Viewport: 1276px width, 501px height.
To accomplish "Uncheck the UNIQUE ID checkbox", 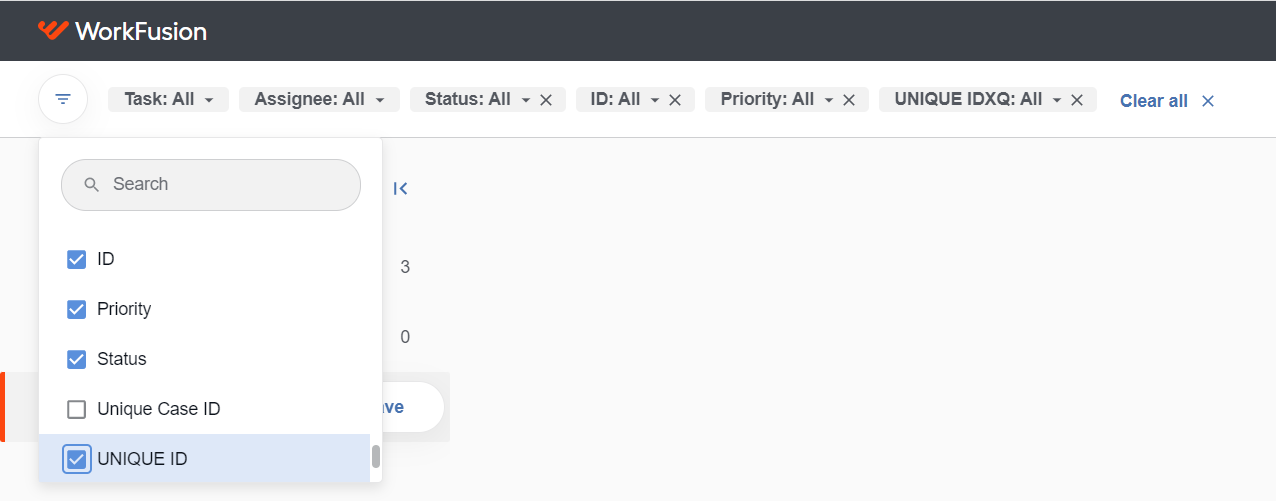I will point(76,459).
